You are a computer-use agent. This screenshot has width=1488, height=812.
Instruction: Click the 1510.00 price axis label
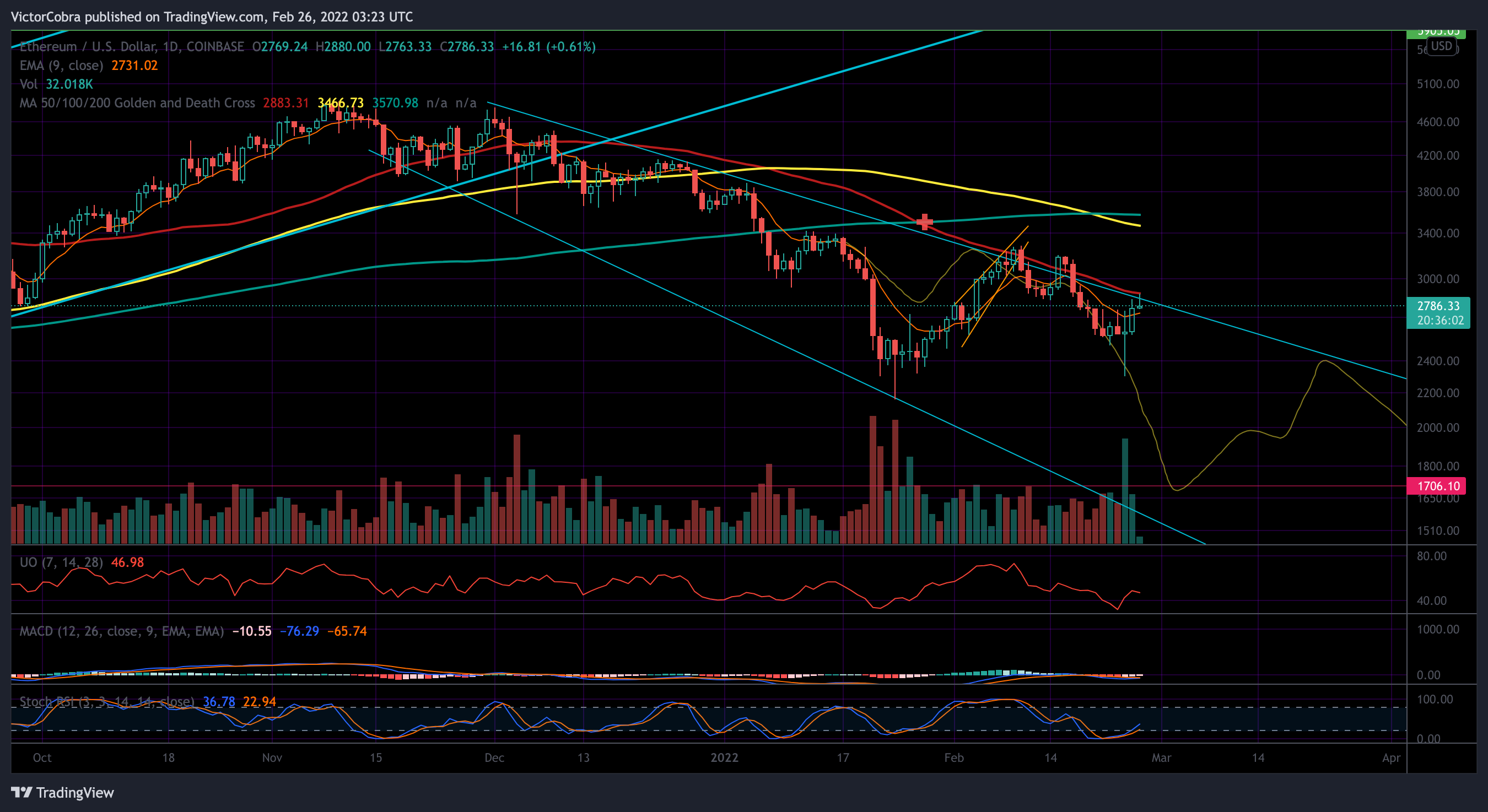[1438, 530]
